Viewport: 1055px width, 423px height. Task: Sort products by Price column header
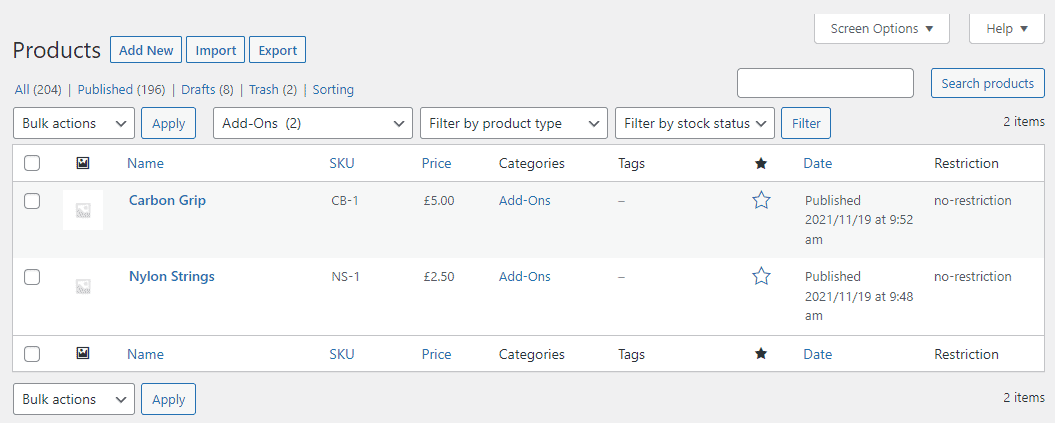coord(437,163)
